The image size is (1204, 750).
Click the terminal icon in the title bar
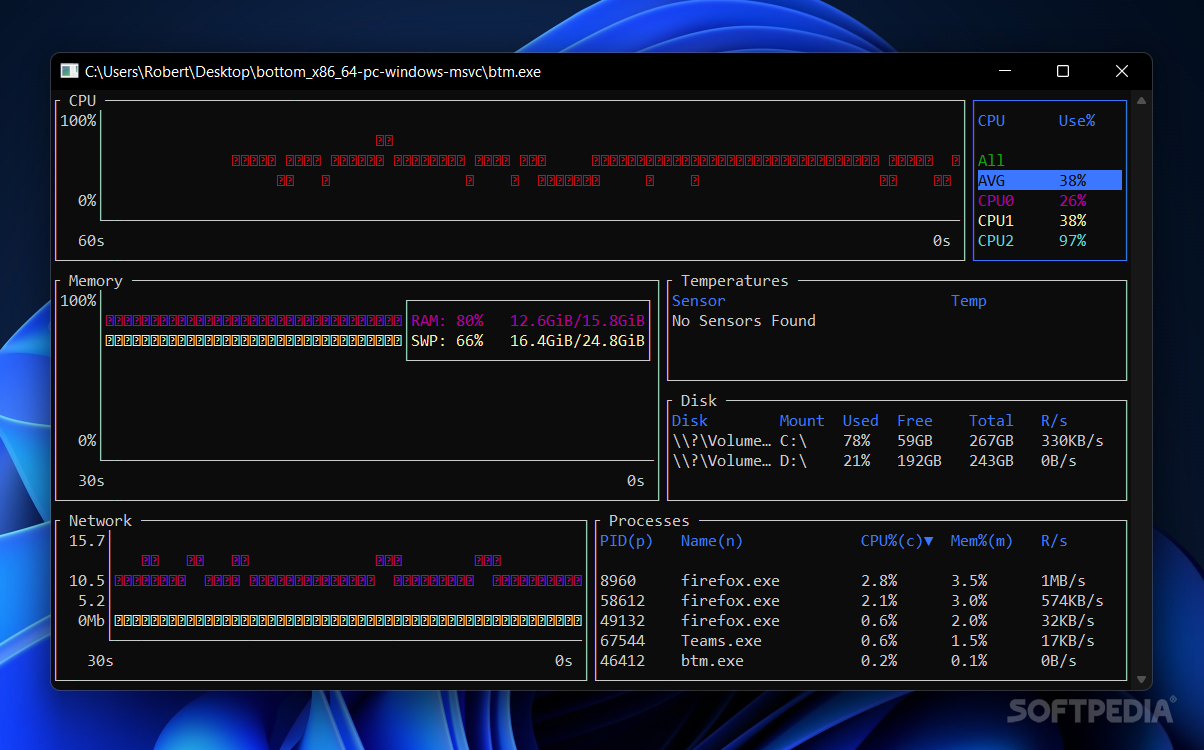coord(69,71)
